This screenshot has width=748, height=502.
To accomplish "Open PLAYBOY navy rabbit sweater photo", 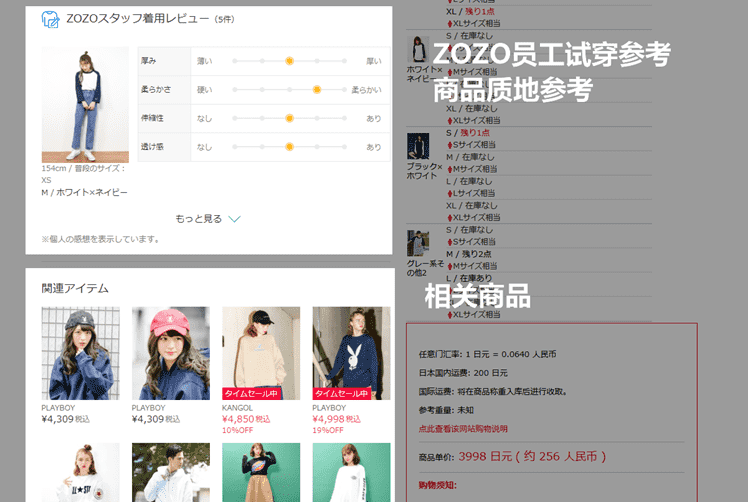I will (351, 353).
